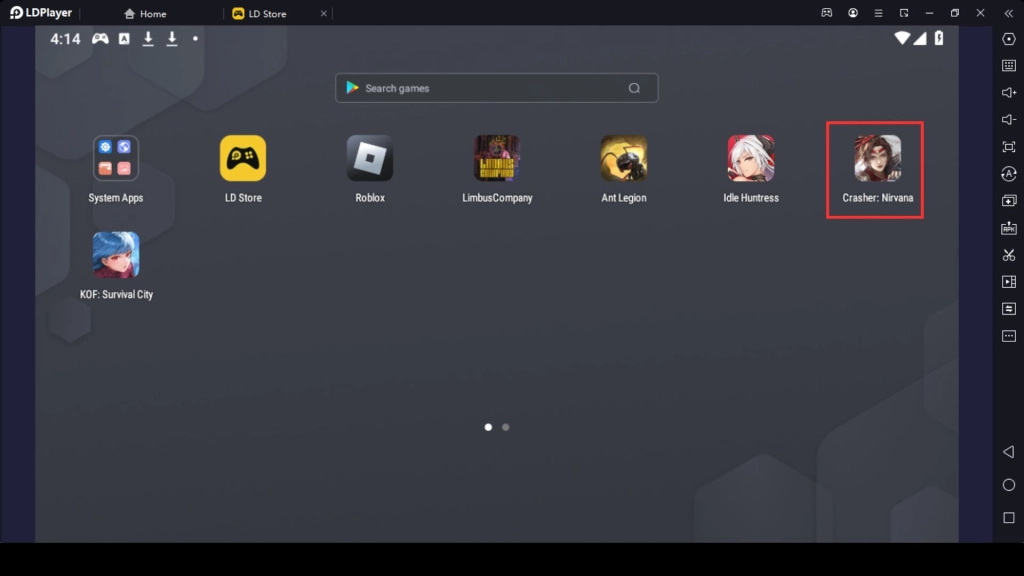The height and width of the screenshot is (576, 1024).
Task: Open the System Apps folder
Action: coord(116,159)
